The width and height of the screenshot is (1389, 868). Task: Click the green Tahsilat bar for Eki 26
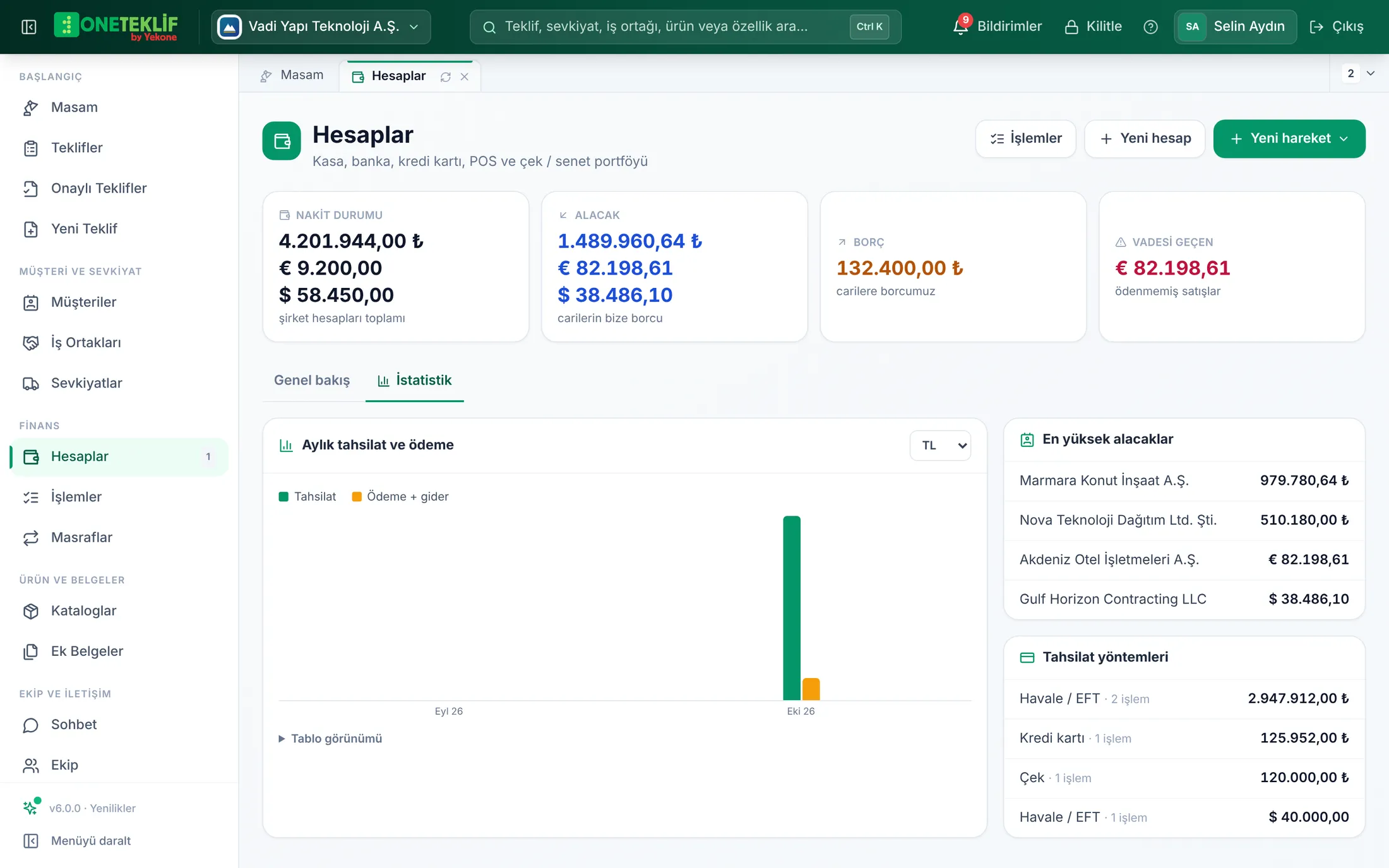pyautogui.click(x=792, y=608)
